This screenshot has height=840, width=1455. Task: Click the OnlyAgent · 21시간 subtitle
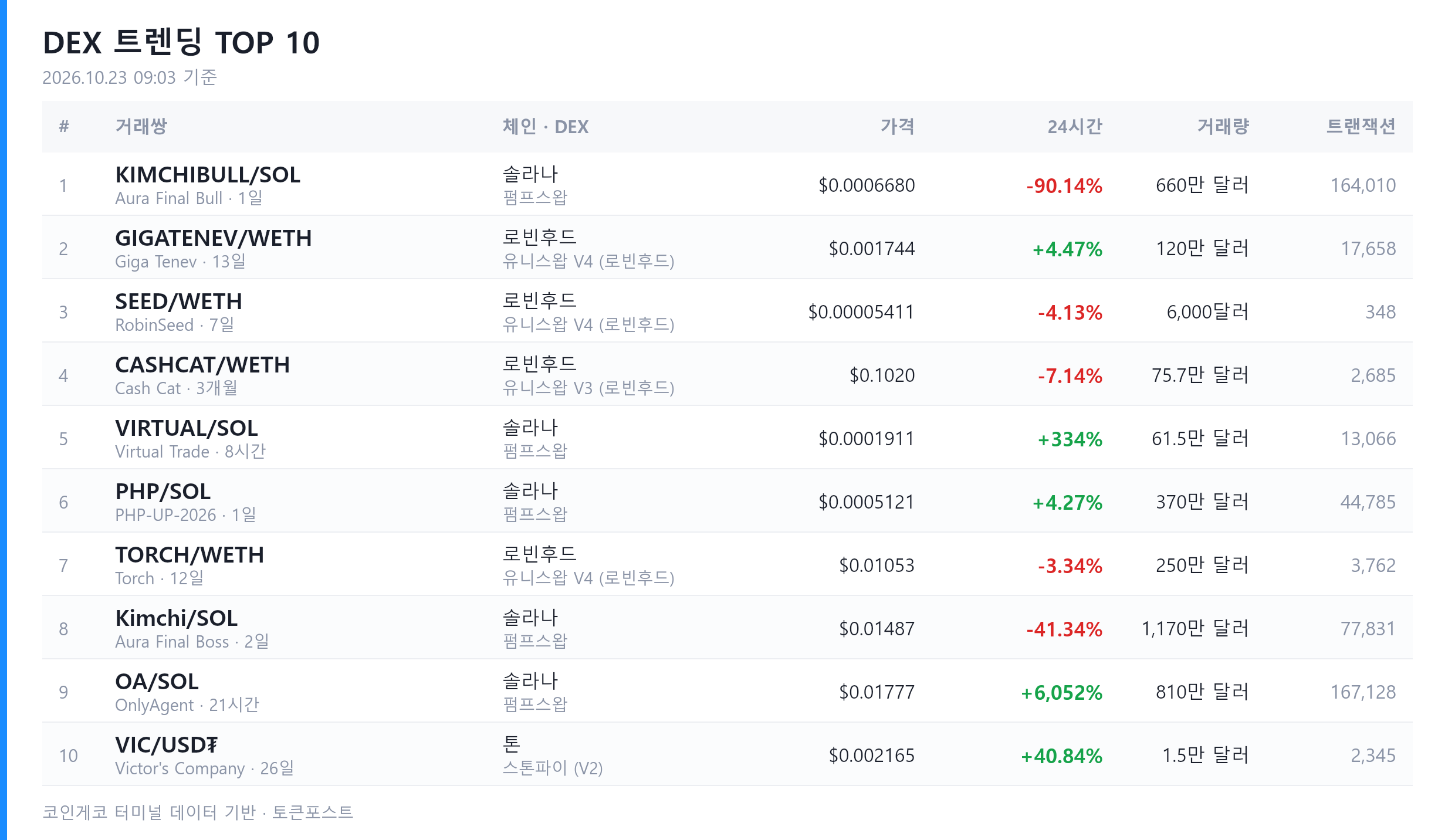pos(187,704)
